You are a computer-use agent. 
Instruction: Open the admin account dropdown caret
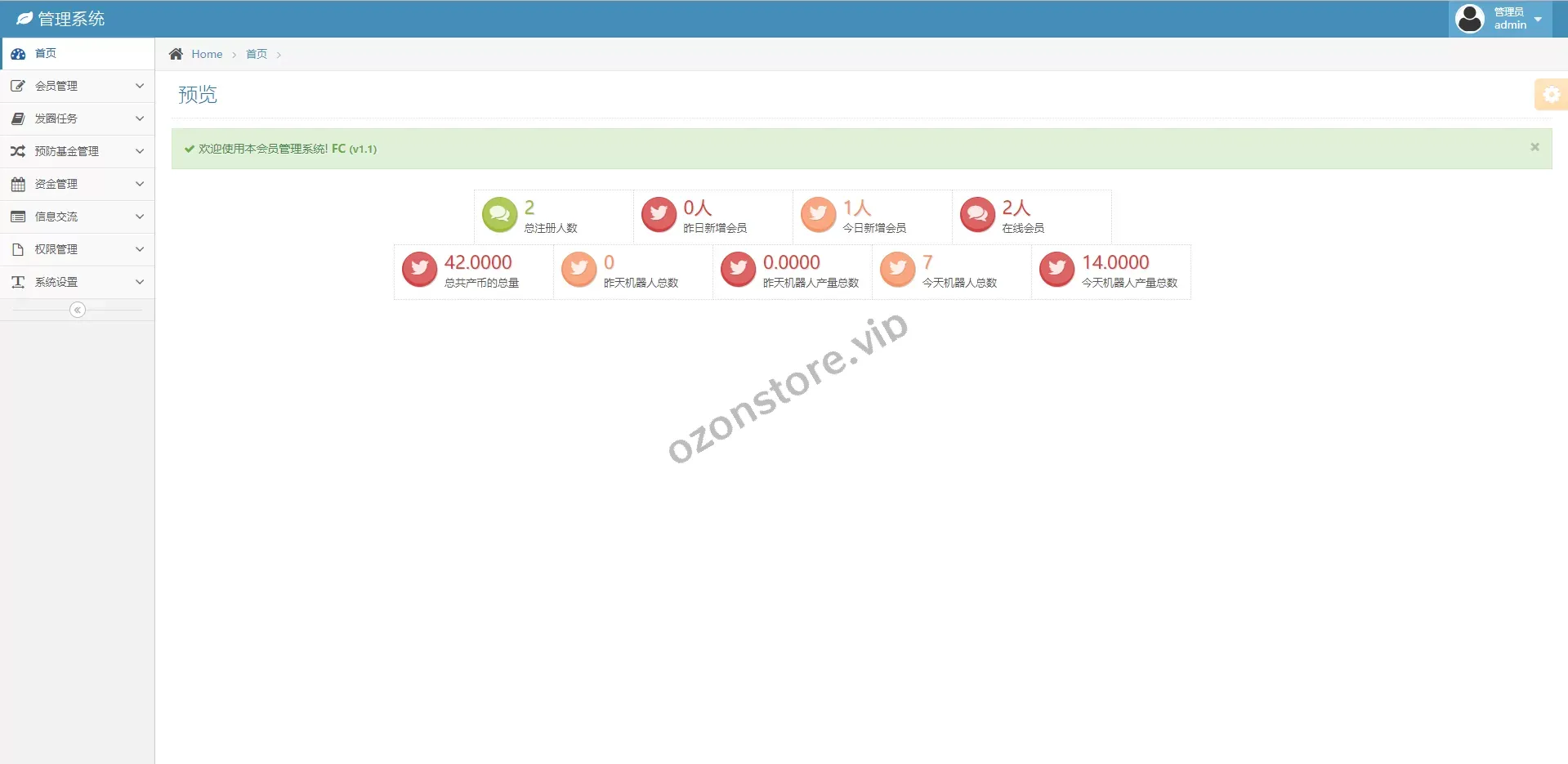(x=1538, y=20)
